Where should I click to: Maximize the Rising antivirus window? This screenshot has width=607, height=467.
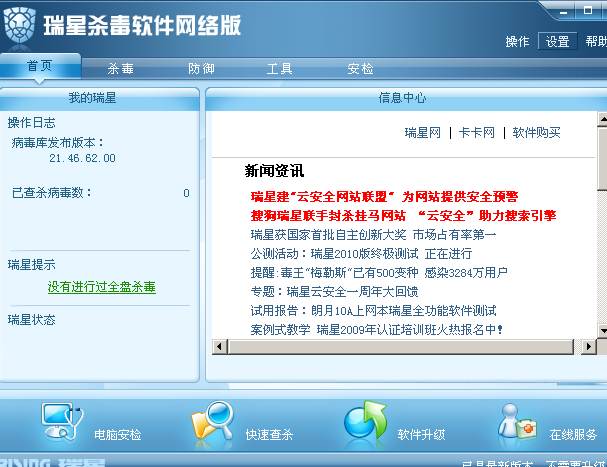587,10
